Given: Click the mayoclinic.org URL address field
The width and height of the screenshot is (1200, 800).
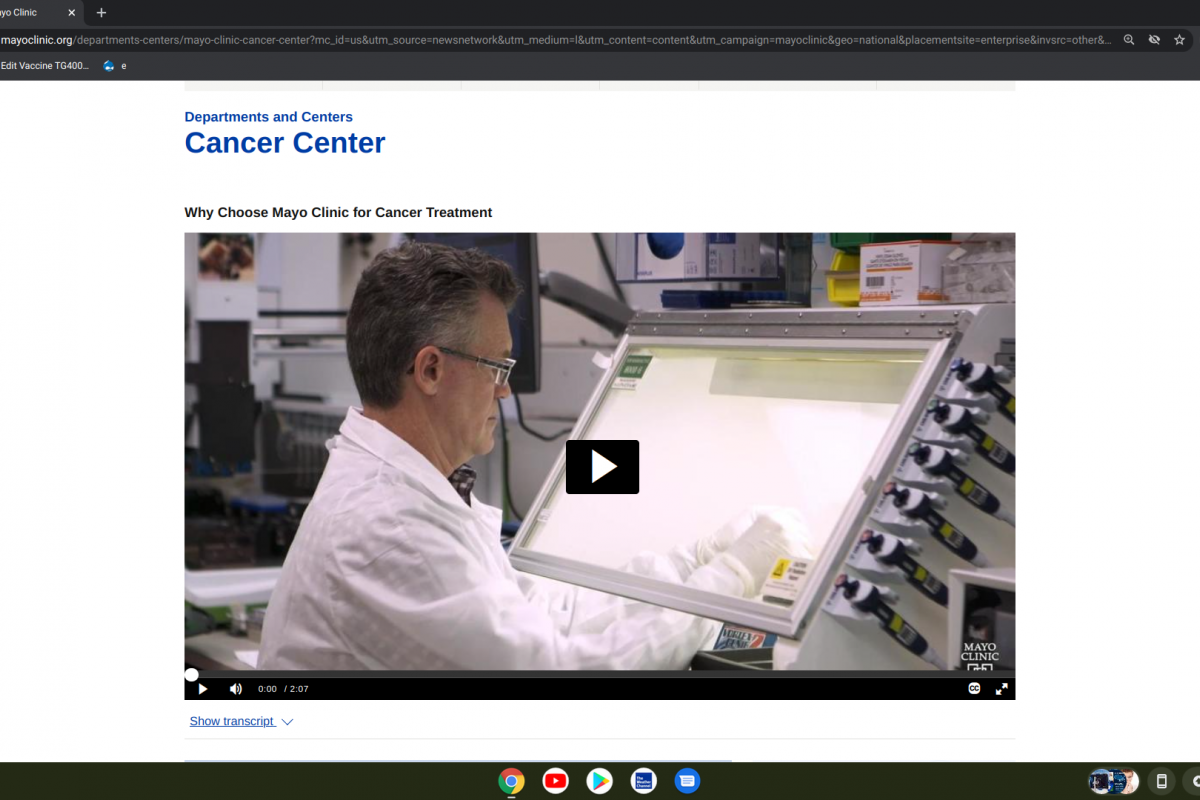Looking at the screenshot, I should pyautogui.click(x=500, y=40).
